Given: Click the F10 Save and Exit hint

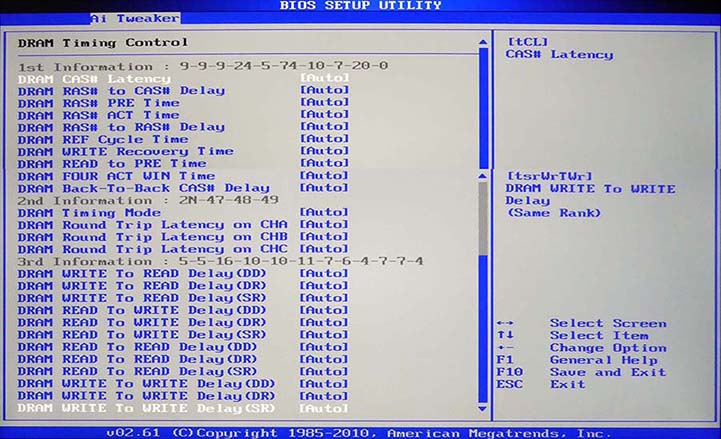Looking at the screenshot, I should pos(581,372).
